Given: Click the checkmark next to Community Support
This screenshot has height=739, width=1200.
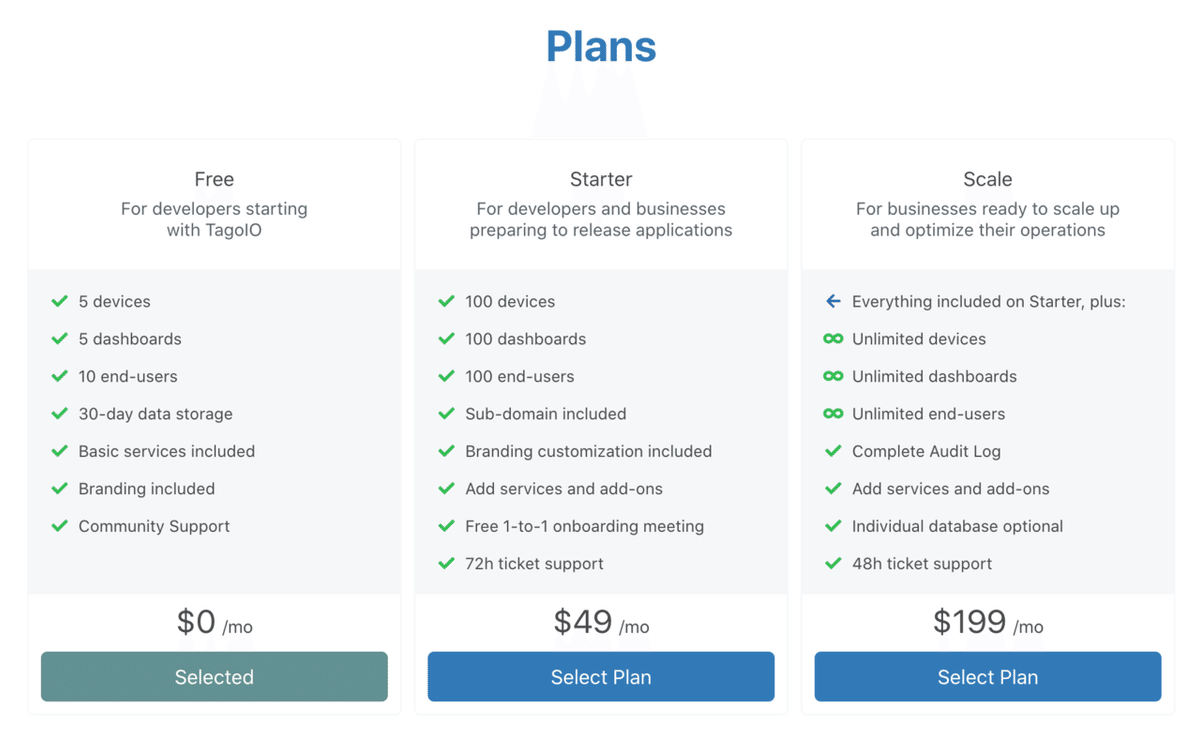Looking at the screenshot, I should [x=60, y=526].
